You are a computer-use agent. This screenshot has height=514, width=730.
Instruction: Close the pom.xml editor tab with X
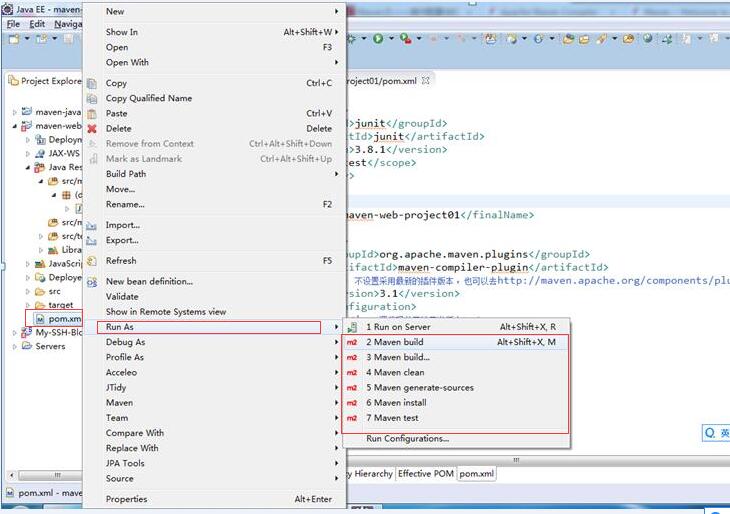pos(425,81)
